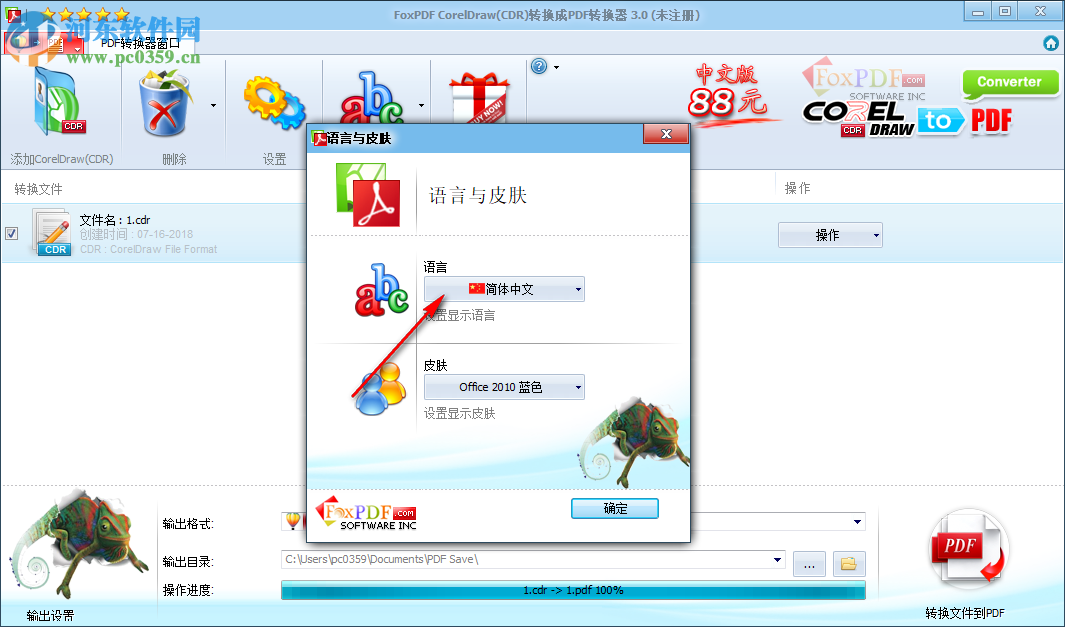This screenshot has width=1065, height=627.
Task: Click the Buy Now gift box icon
Action: 478,100
